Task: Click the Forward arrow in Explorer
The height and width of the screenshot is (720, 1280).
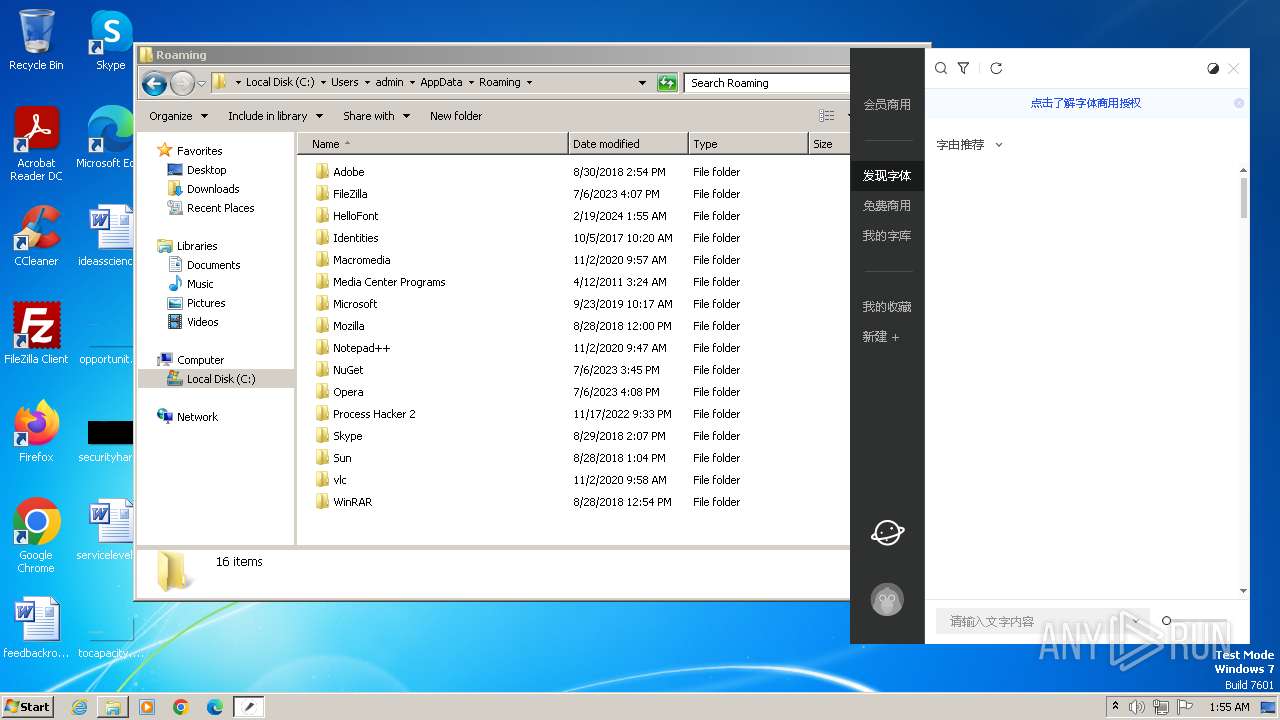Action: tap(182, 83)
